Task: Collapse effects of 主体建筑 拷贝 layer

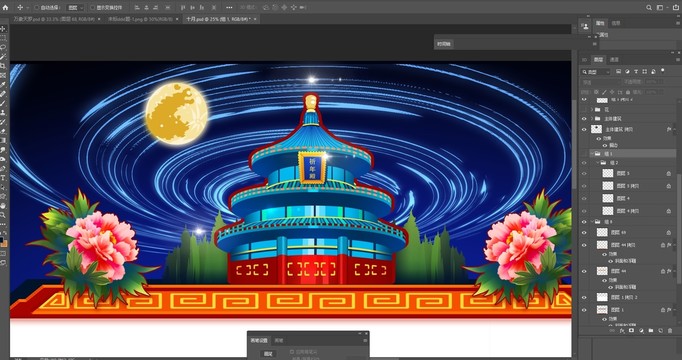Action: [x=674, y=129]
